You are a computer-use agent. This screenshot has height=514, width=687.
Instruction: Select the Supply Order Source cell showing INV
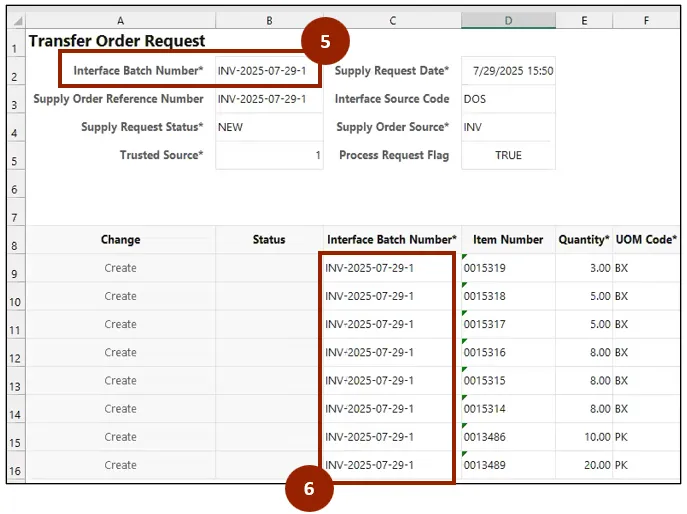[508, 127]
